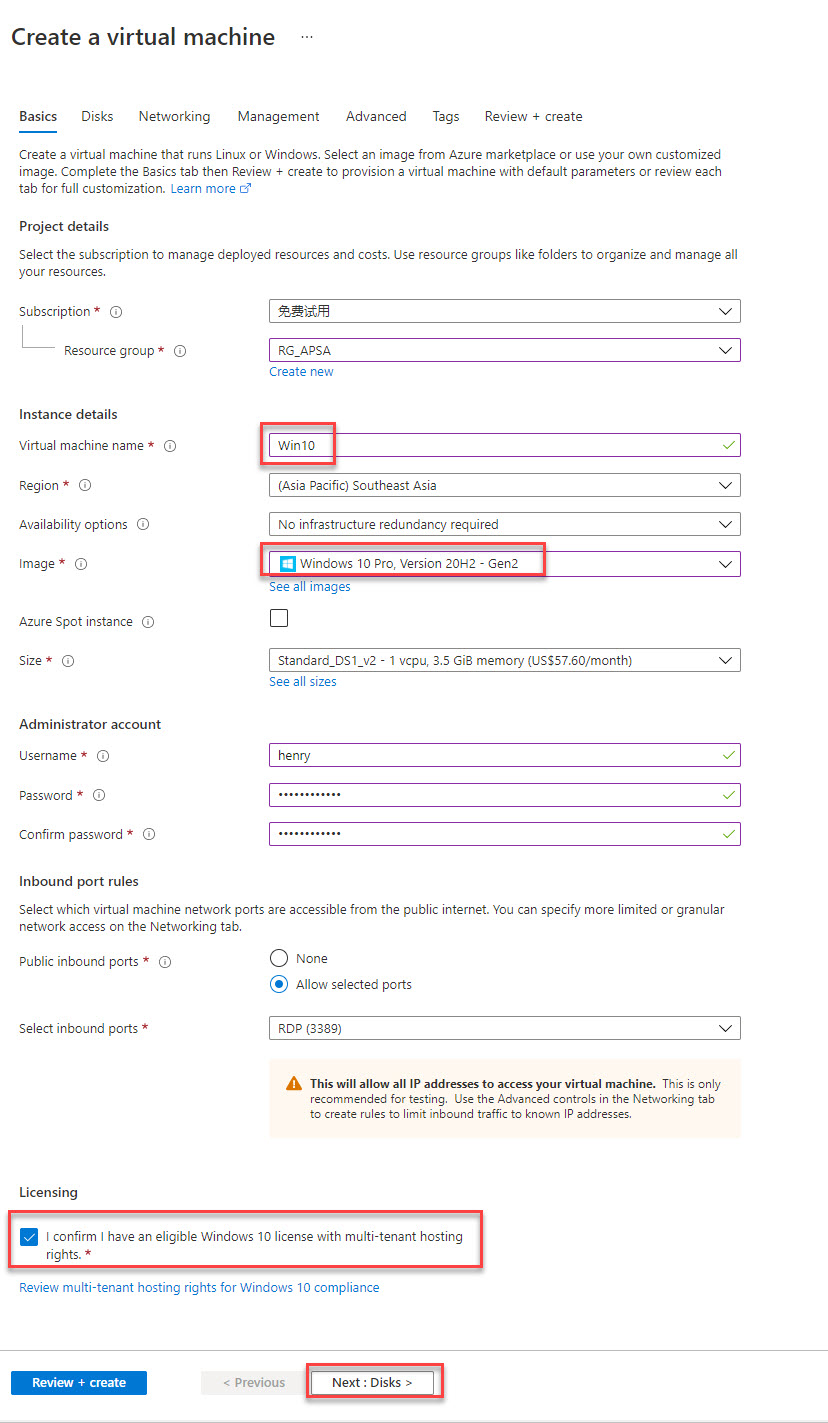Click the info icon next to Image
Screen dimensions: 828x1423
81,564
